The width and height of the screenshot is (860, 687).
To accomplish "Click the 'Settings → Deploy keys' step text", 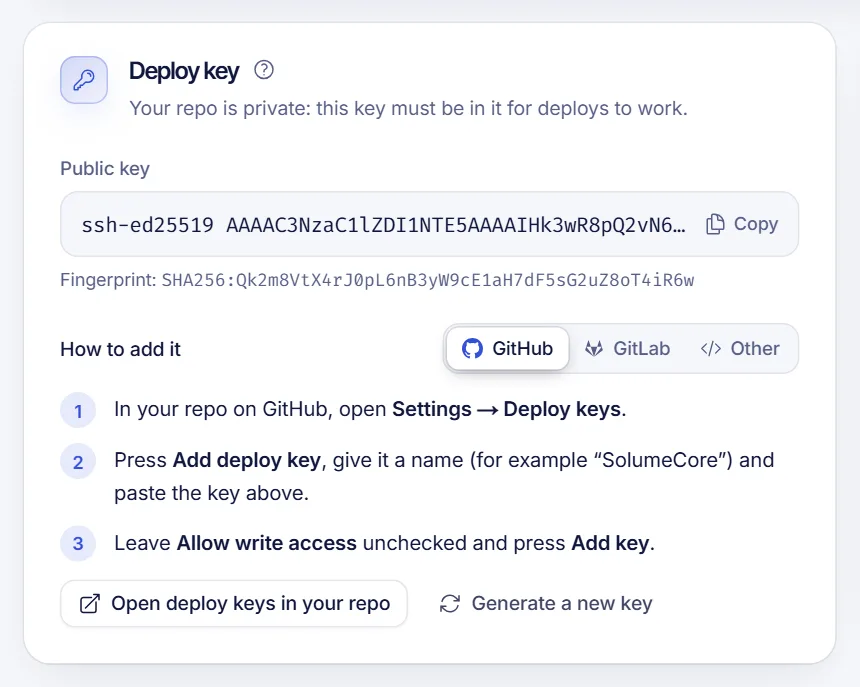I will click(507, 410).
